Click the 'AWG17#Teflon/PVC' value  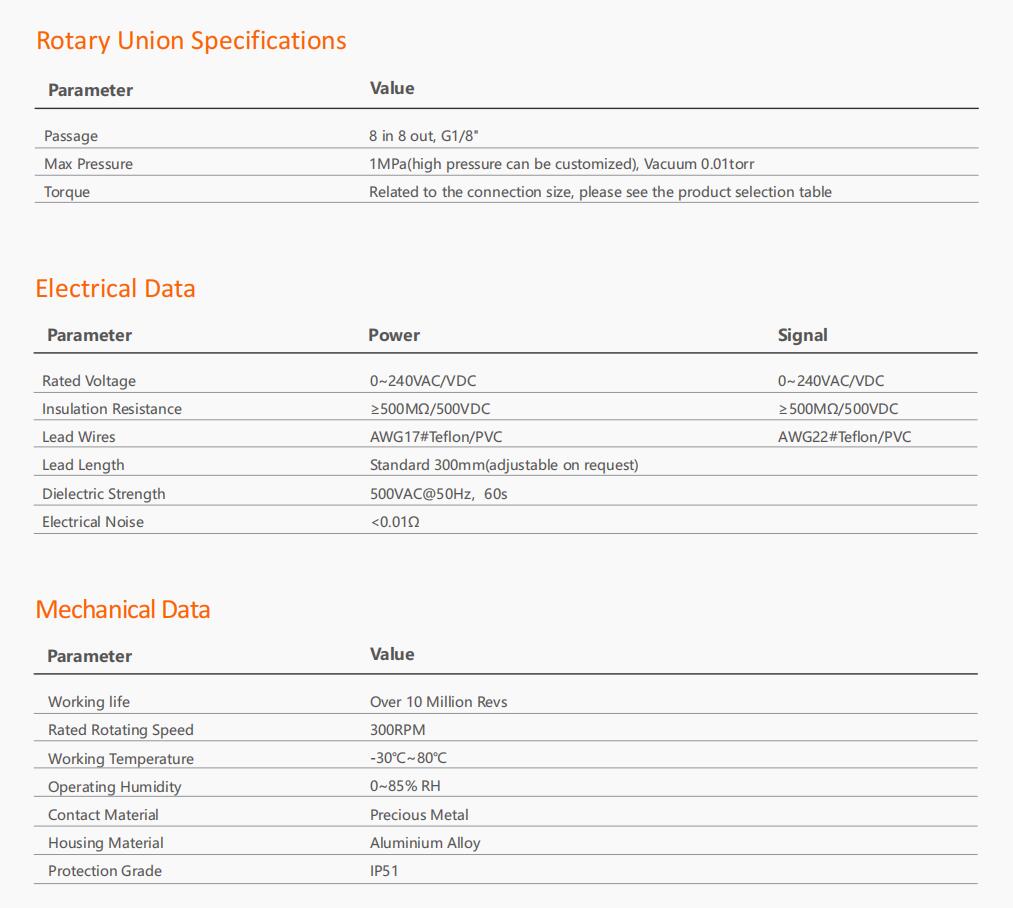coord(436,437)
